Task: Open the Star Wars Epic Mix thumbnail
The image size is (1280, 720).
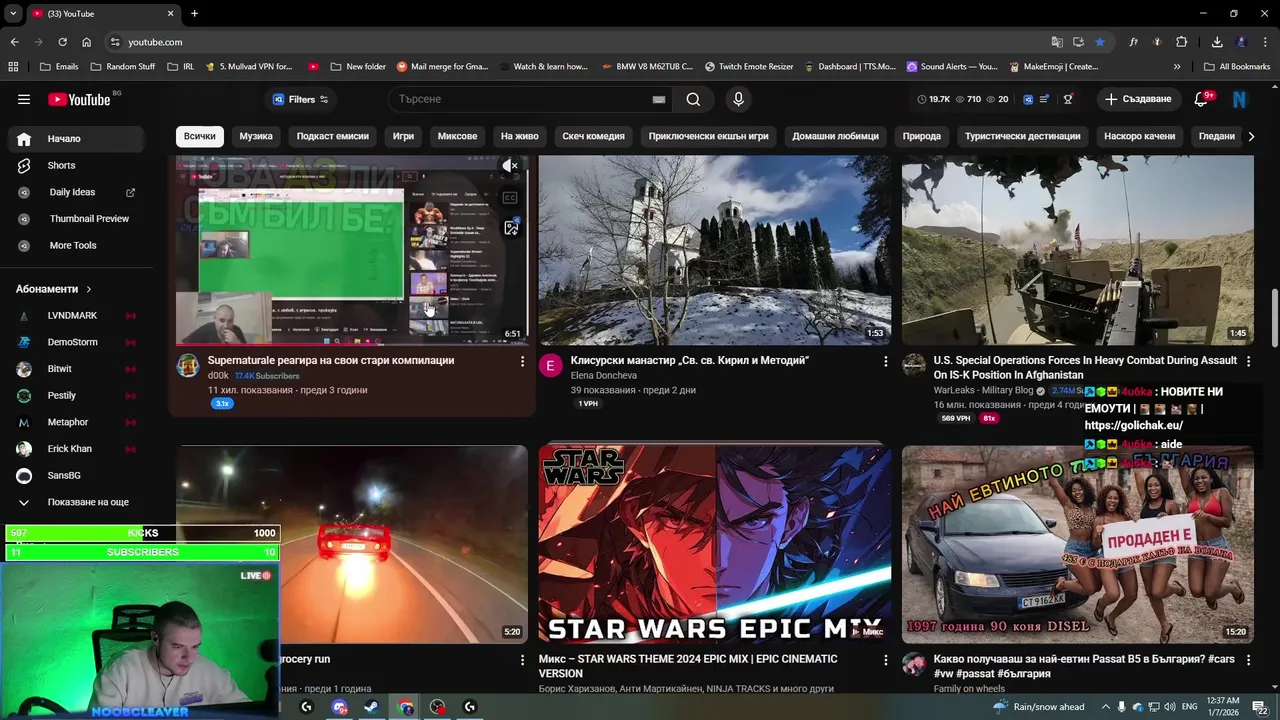Action: (714, 543)
